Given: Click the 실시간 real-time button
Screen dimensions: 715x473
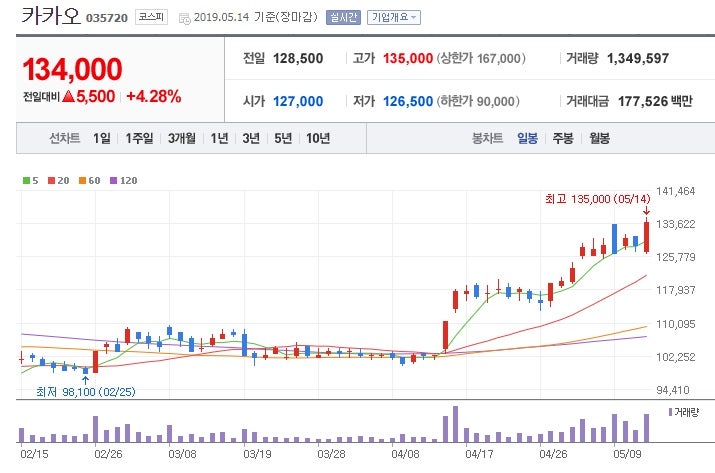Looking at the screenshot, I should coord(343,17).
